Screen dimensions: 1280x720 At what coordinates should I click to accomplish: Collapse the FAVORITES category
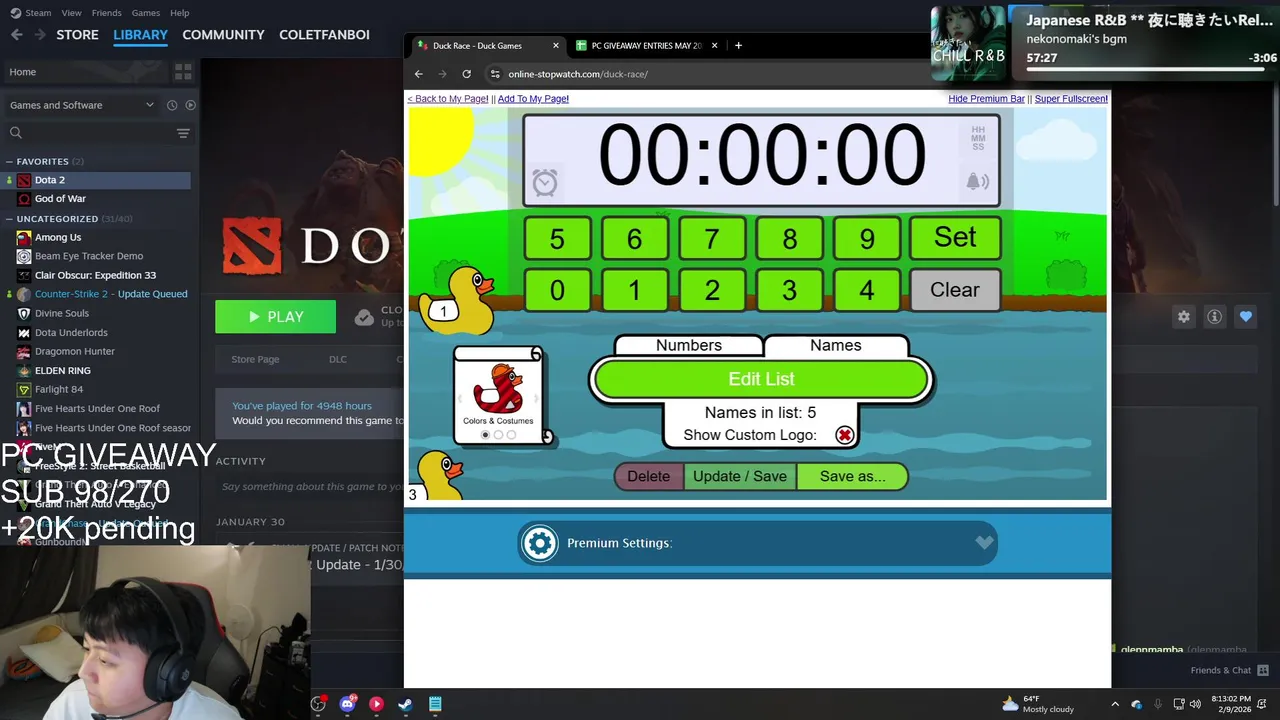(9, 161)
